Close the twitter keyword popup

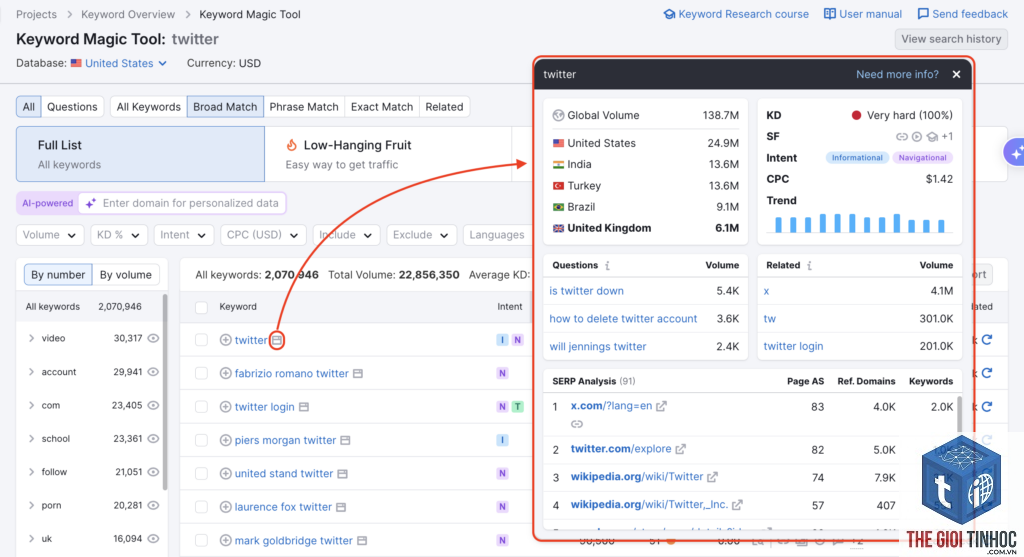pyautogui.click(x=956, y=74)
